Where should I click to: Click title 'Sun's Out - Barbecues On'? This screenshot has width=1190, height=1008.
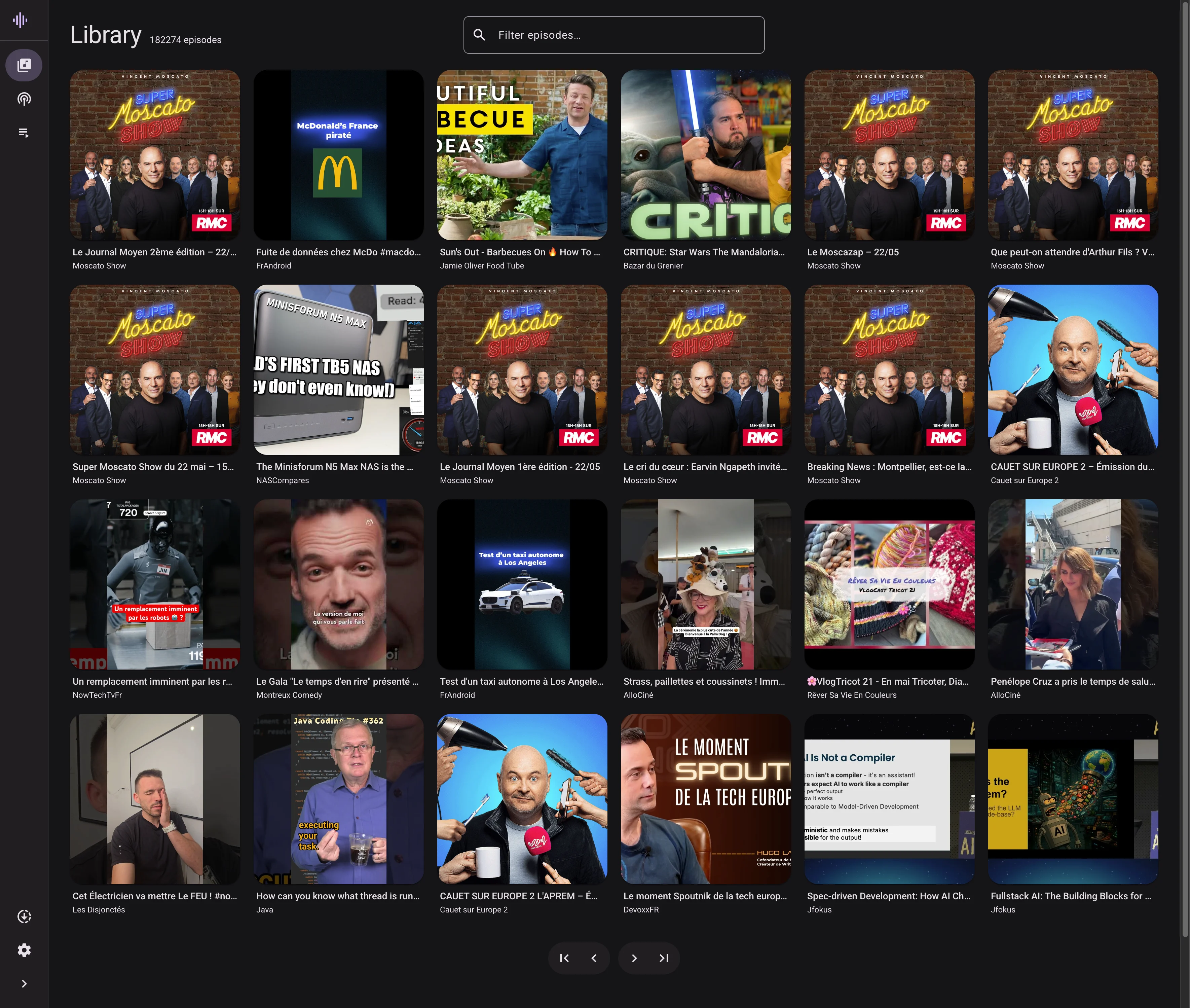click(x=520, y=252)
